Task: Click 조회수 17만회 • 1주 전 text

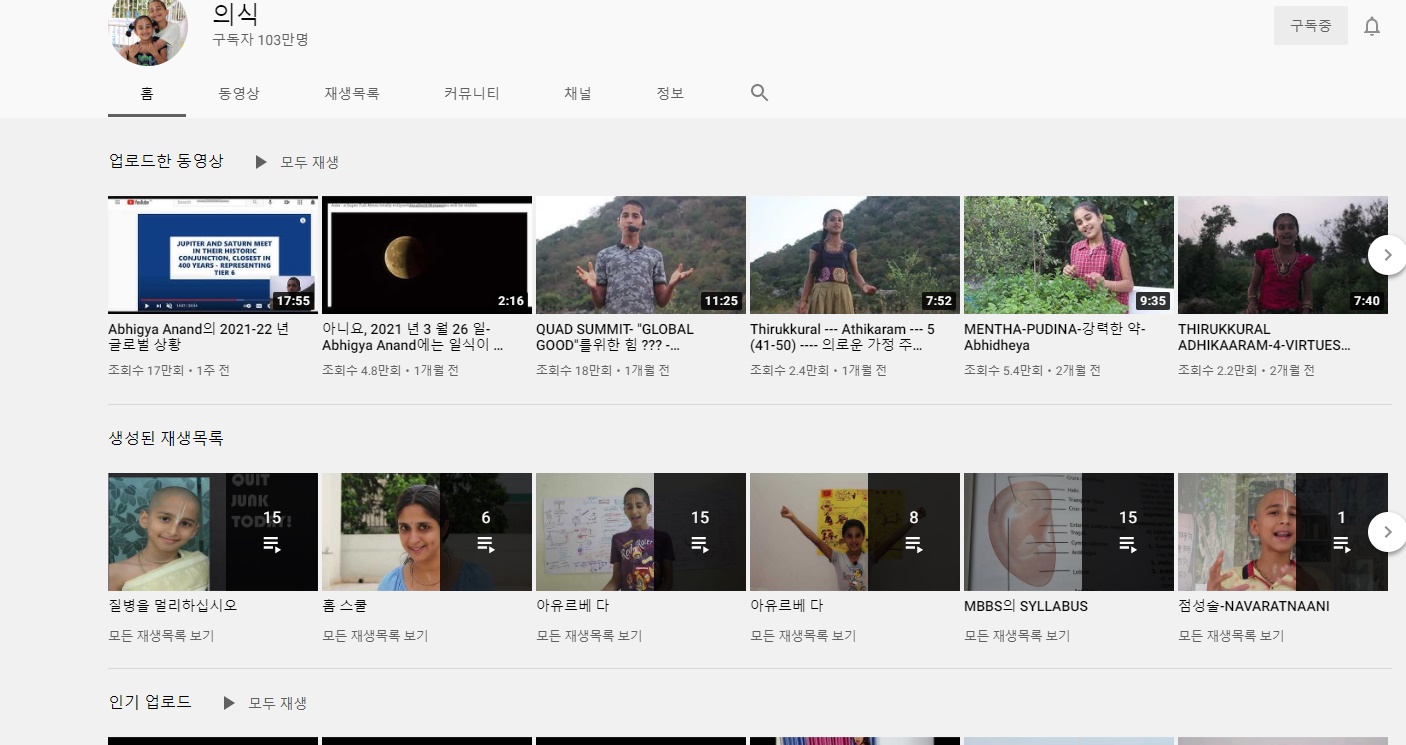Action: [x=169, y=370]
